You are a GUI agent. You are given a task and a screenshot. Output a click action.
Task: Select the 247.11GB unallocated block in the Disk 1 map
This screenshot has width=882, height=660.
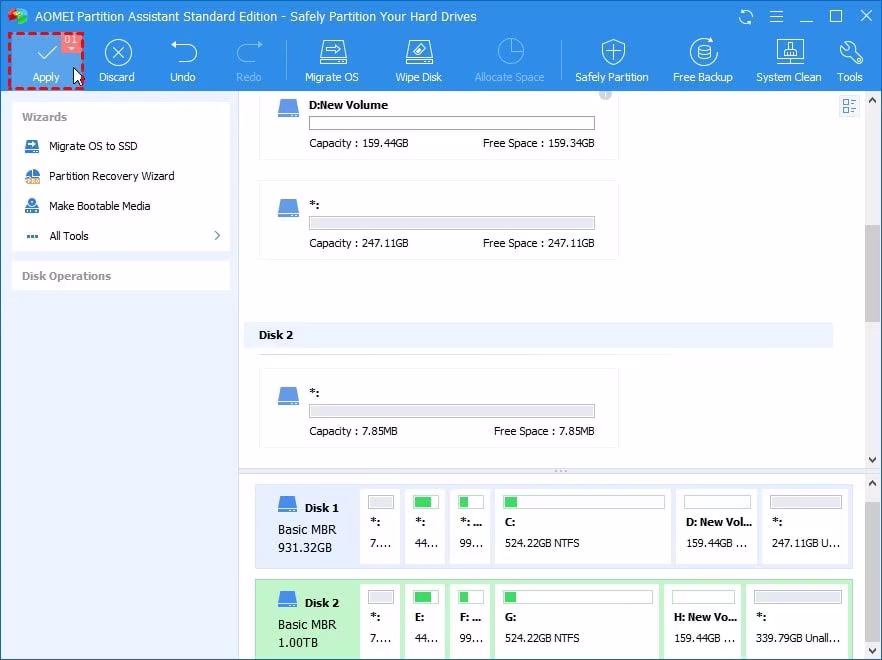point(805,527)
